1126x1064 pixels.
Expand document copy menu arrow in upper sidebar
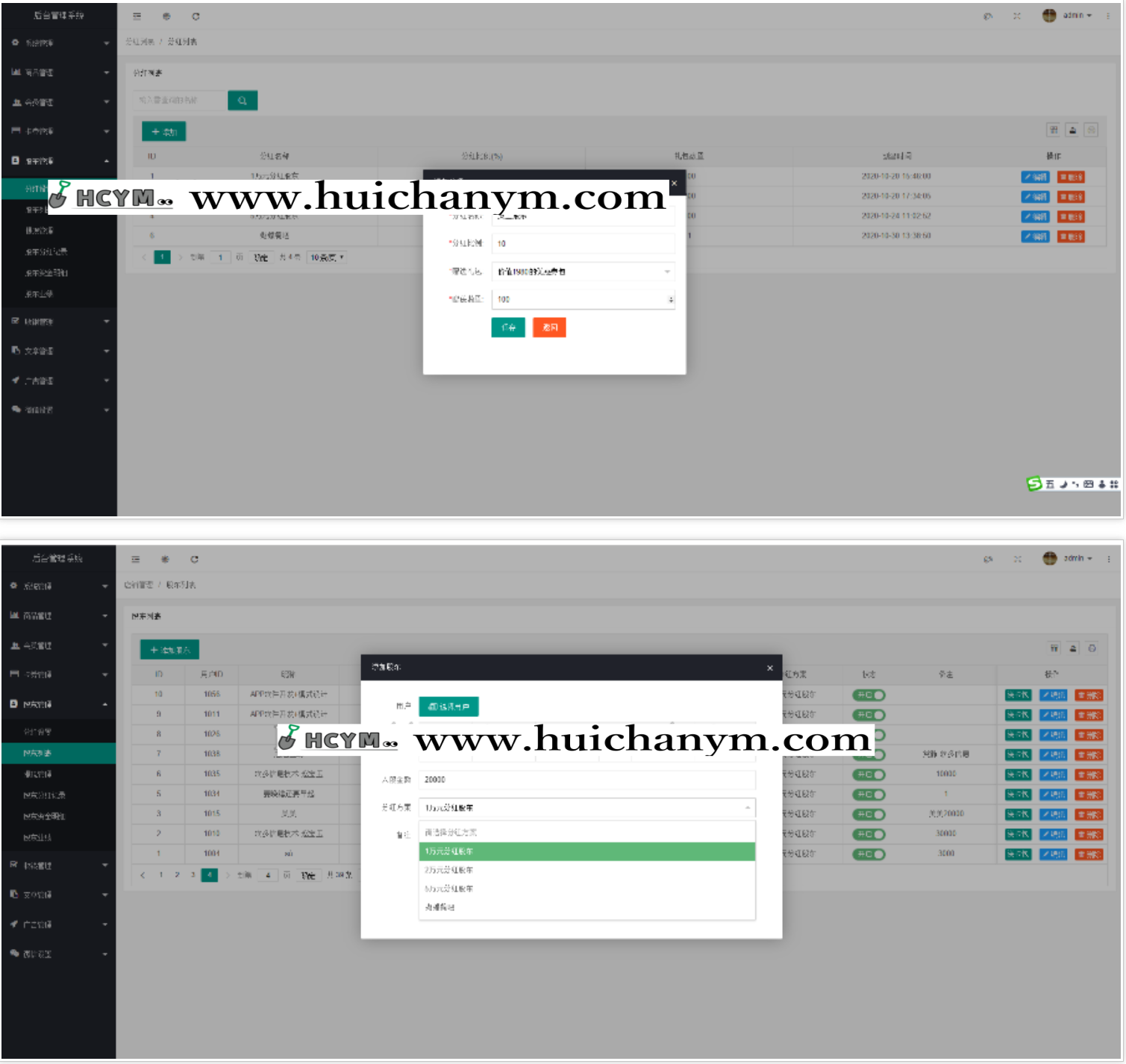(x=107, y=351)
